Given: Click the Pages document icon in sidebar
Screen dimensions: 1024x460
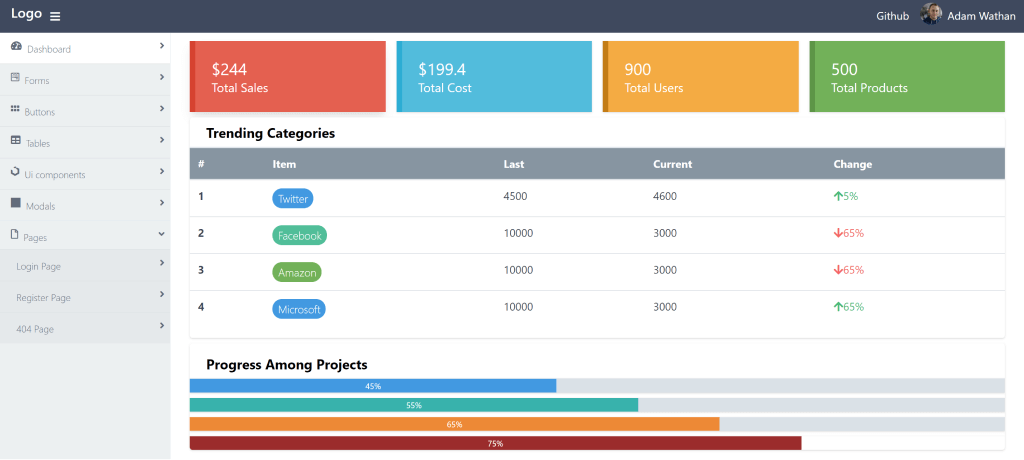Looking at the screenshot, I should pos(15,235).
